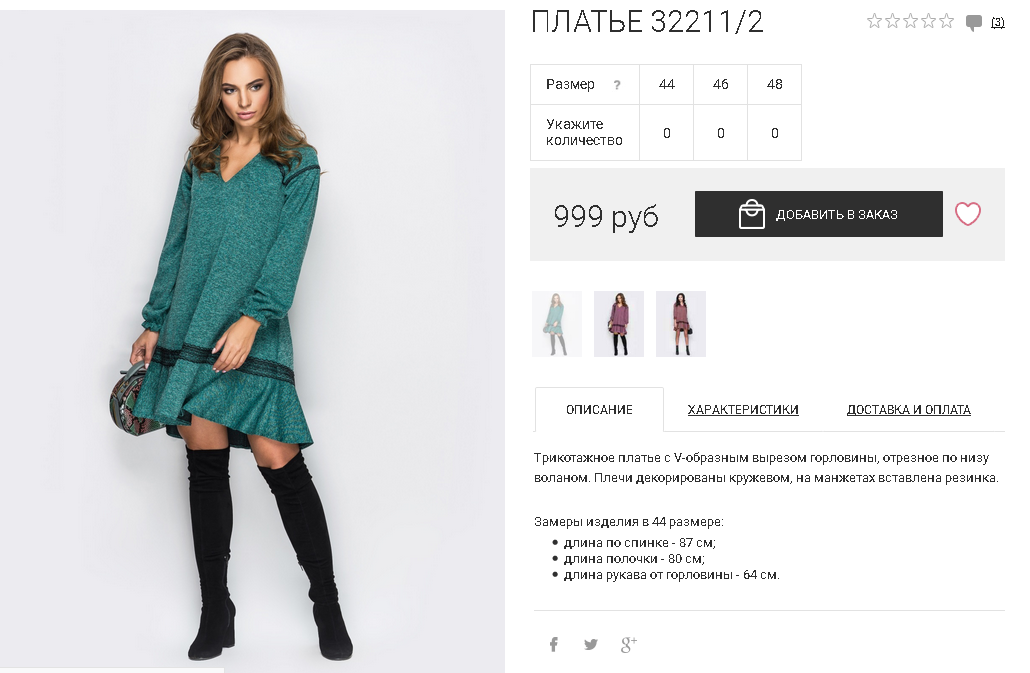
Task: Select the ОПИСАНИЕ tab
Action: click(599, 410)
